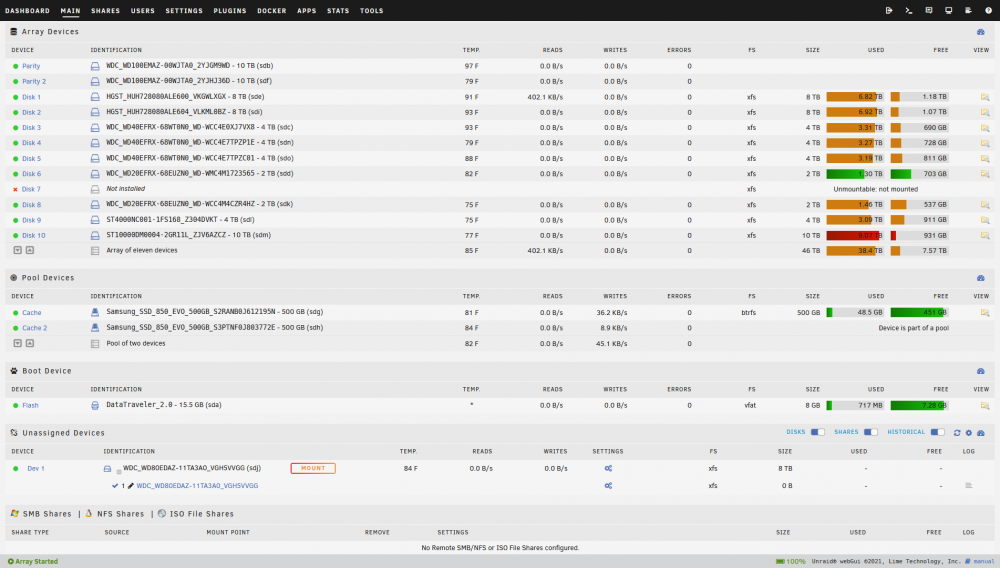
Task: Open the DASHBOARD menu
Action: point(27,11)
